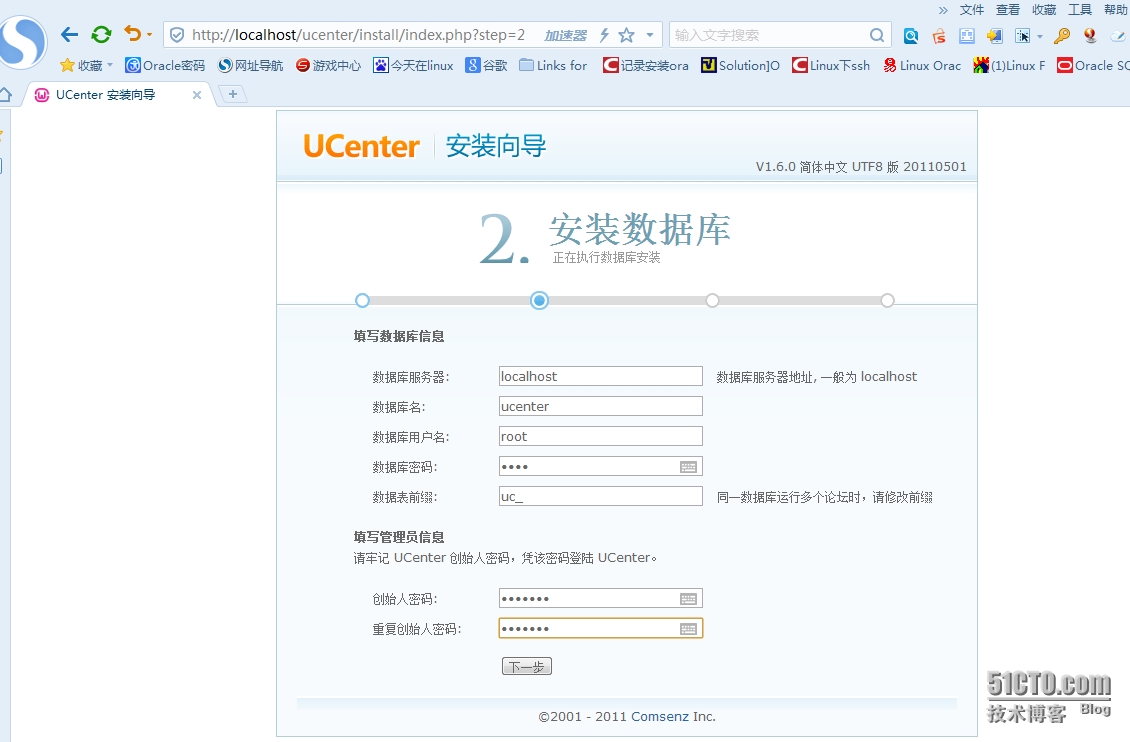Open the 今天在linux bookmark

click(x=413, y=66)
